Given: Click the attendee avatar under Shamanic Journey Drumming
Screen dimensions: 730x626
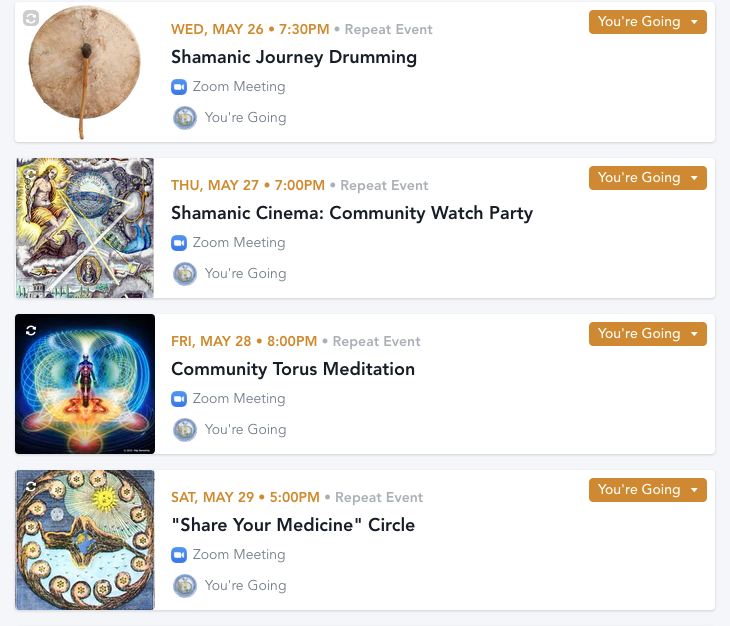Looking at the screenshot, I should [x=184, y=118].
